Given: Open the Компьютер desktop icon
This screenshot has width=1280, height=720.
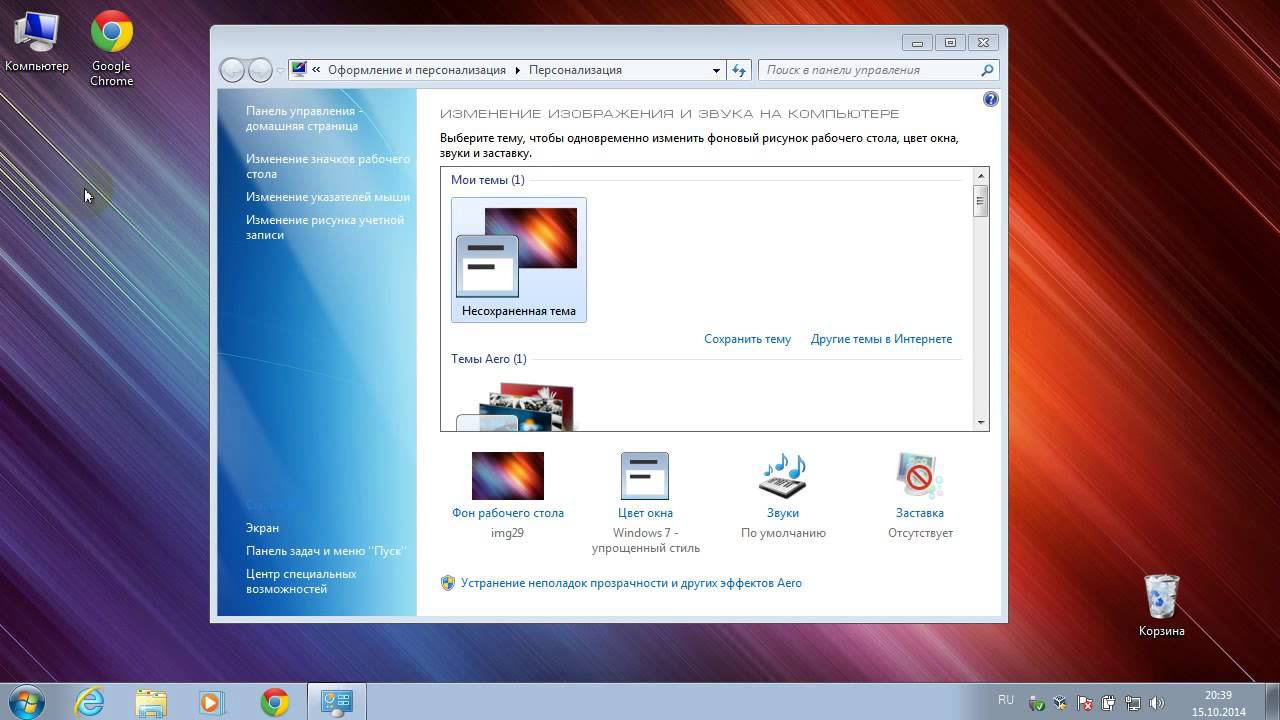Looking at the screenshot, I should tap(37, 42).
